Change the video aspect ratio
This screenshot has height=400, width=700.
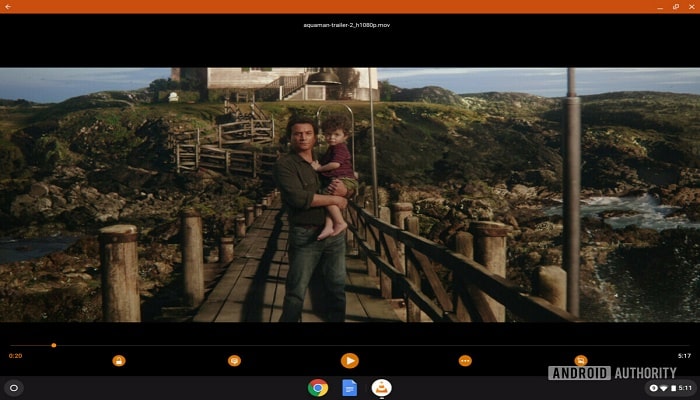point(581,360)
